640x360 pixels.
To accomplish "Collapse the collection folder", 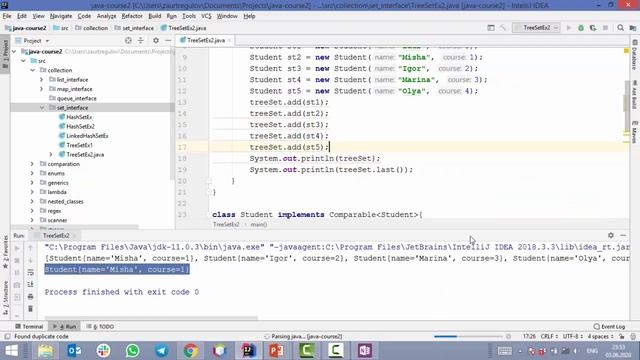I will [x=33, y=70].
